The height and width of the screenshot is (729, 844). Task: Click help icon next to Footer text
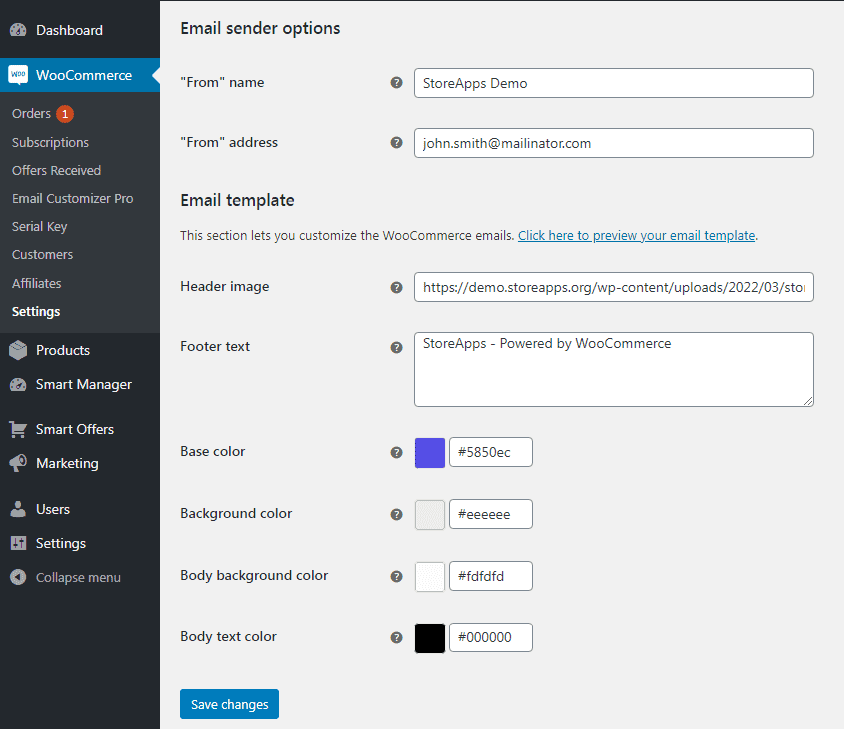(396, 347)
